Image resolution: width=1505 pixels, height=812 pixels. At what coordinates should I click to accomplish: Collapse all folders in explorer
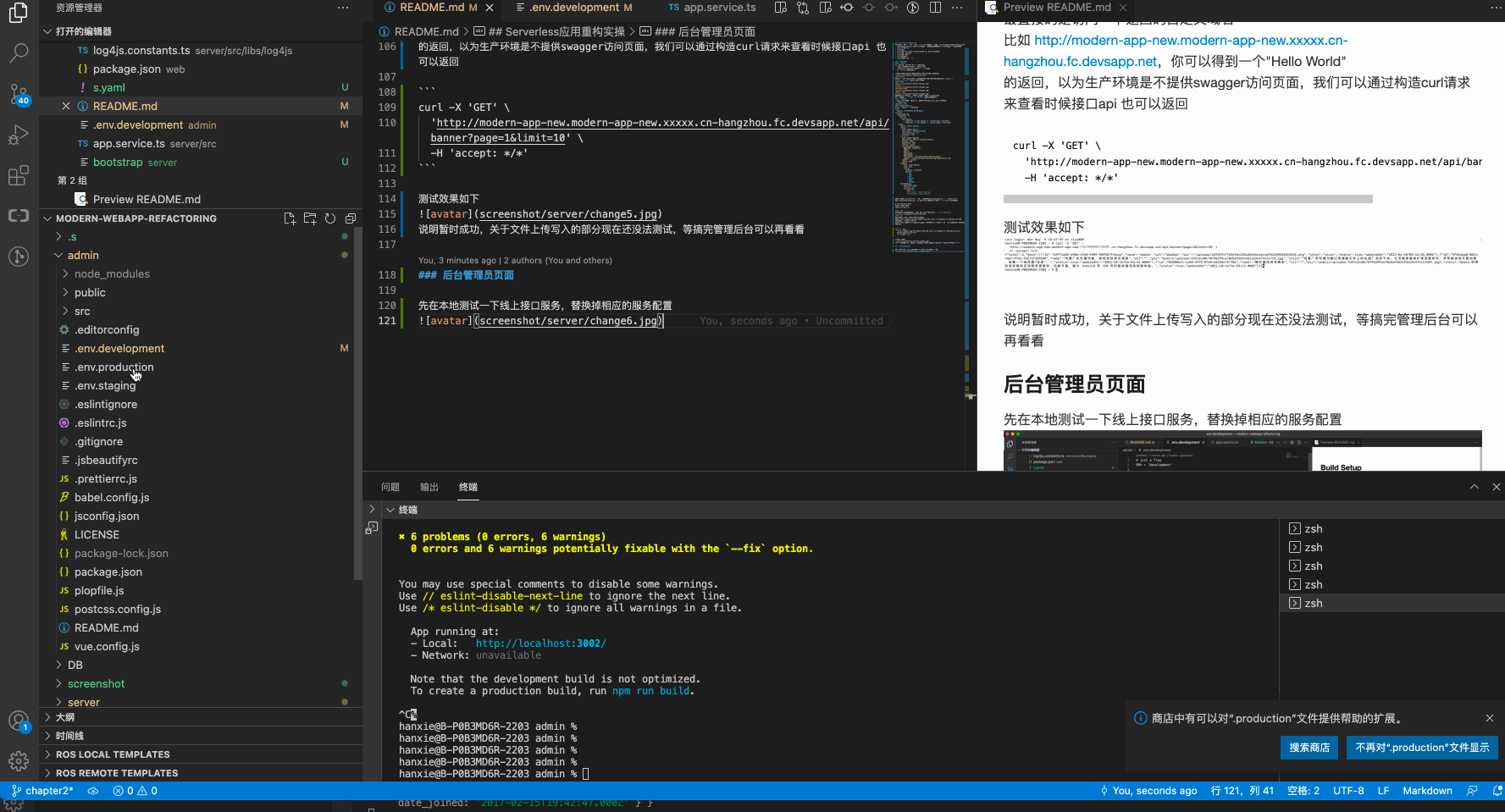(351, 218)
